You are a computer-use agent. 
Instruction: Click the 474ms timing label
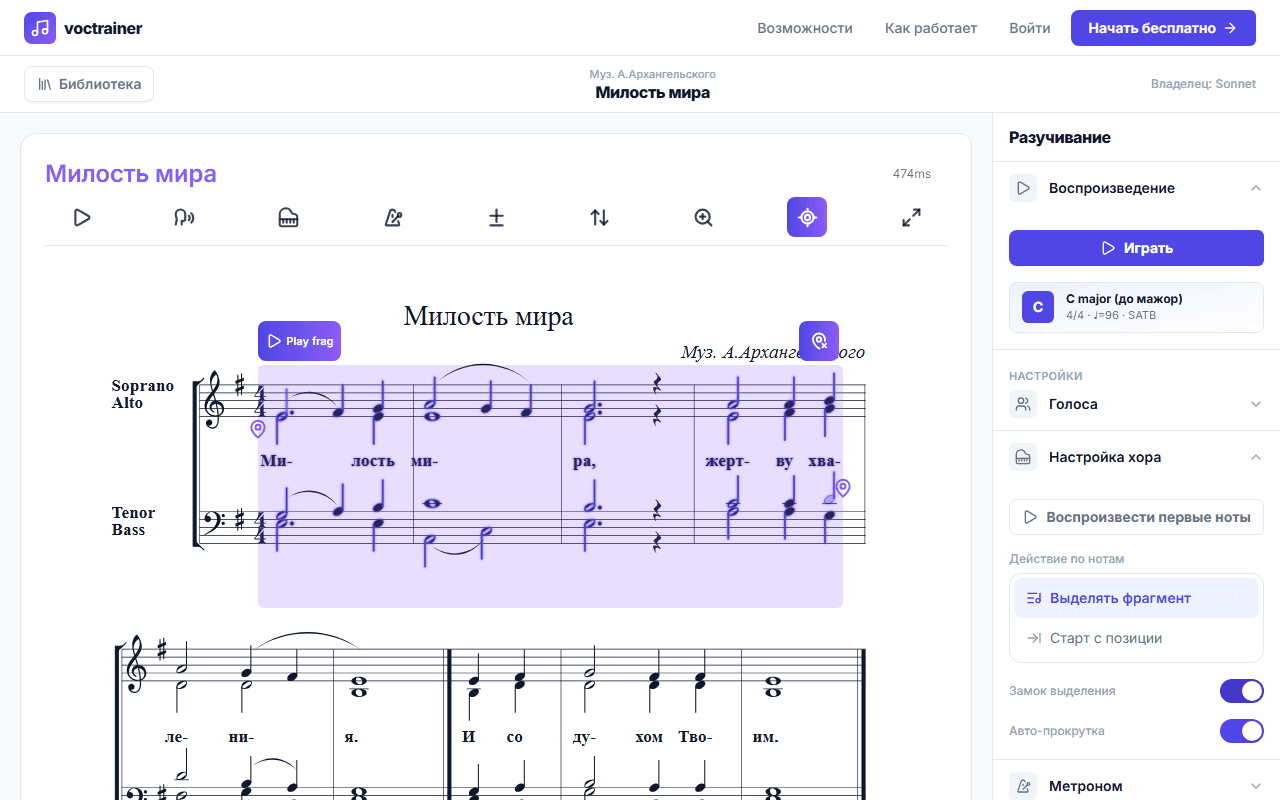coord(912,174)
